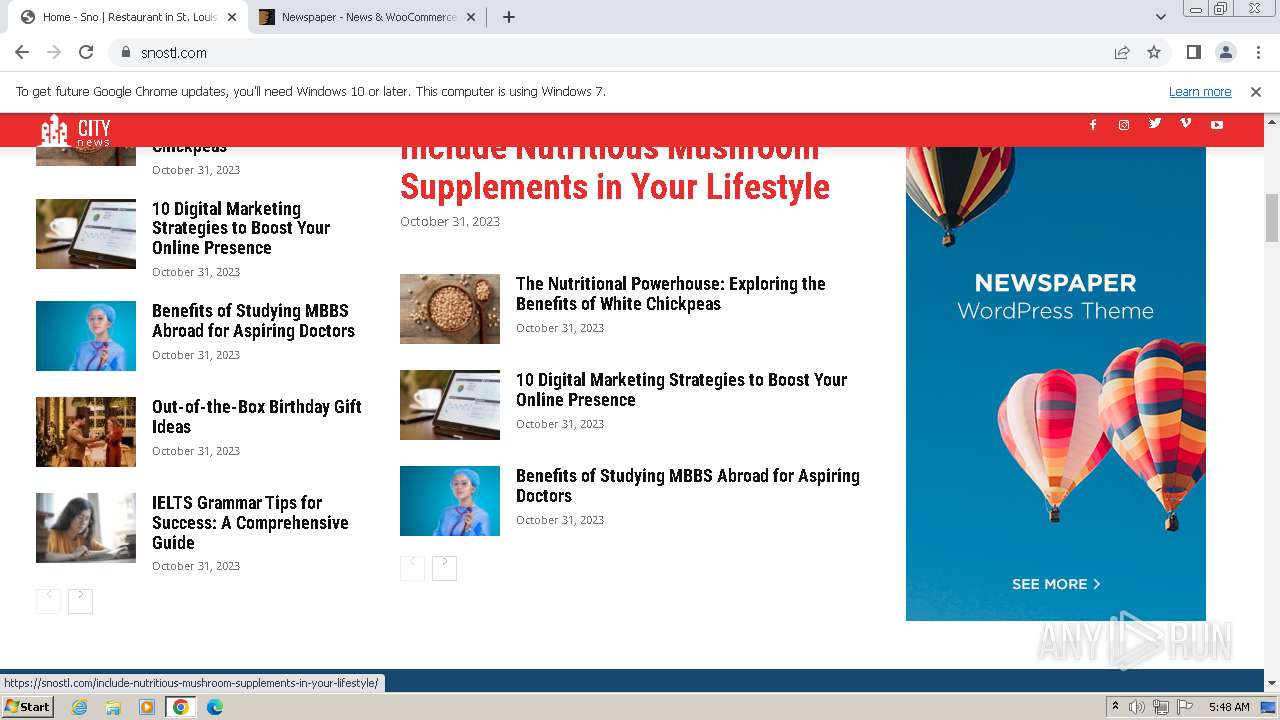1280x720 pixels.
Task: Open the Out-of-the-Box Birthday Gift Ideas article
Action: 257,417
